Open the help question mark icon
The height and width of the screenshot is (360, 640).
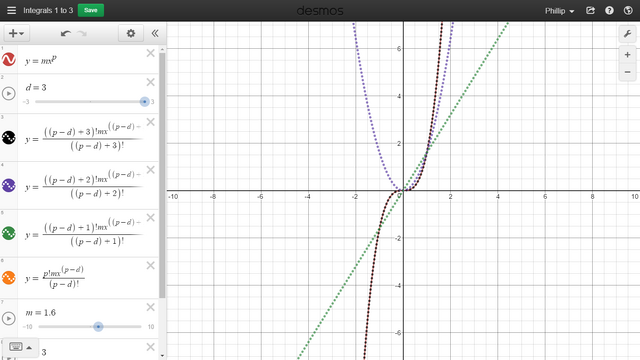click(609, 11)
